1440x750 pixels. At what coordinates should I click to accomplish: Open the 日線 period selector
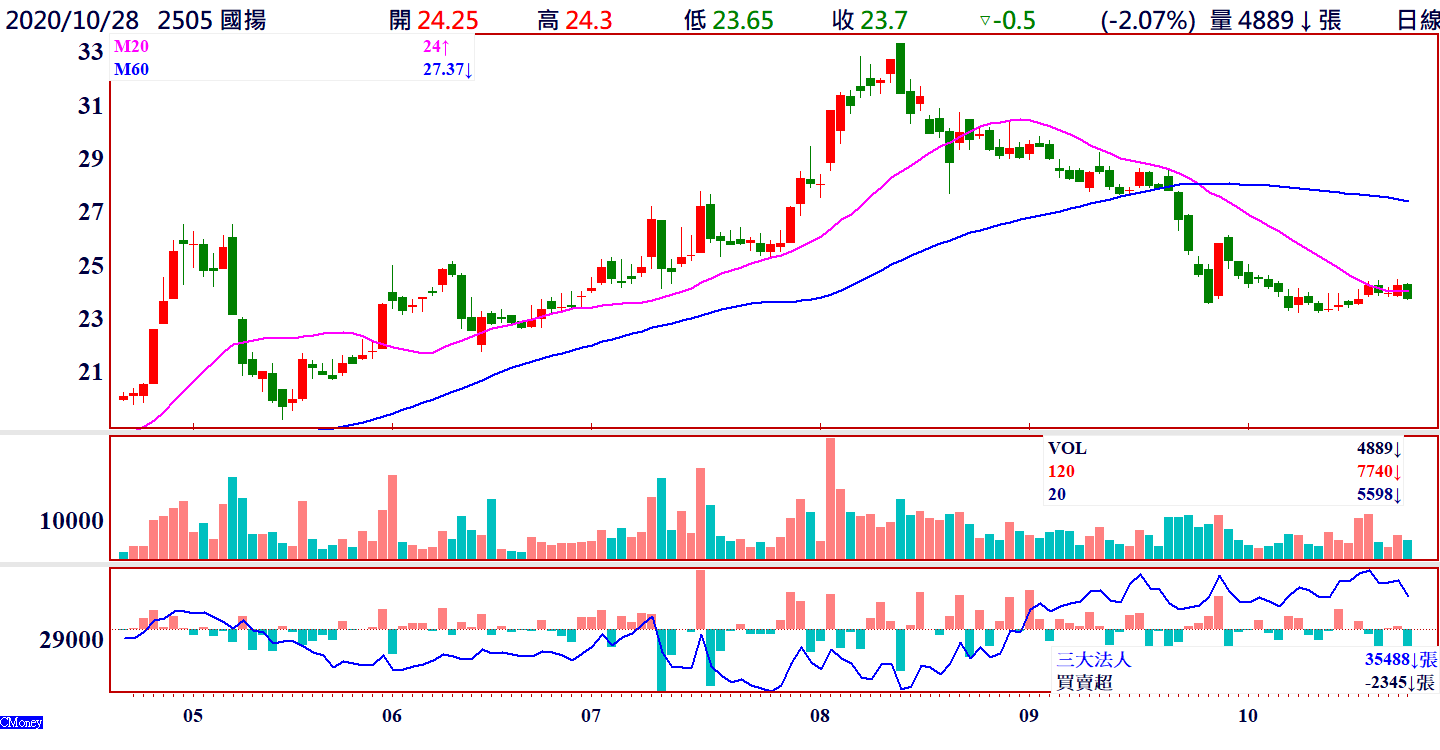coord(1417,20)
